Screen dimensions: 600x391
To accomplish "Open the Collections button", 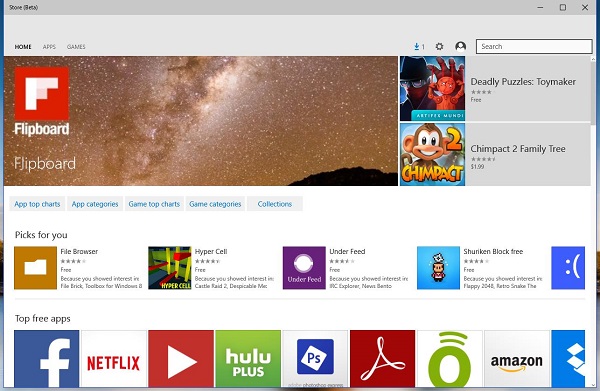I will pos(275,204).
